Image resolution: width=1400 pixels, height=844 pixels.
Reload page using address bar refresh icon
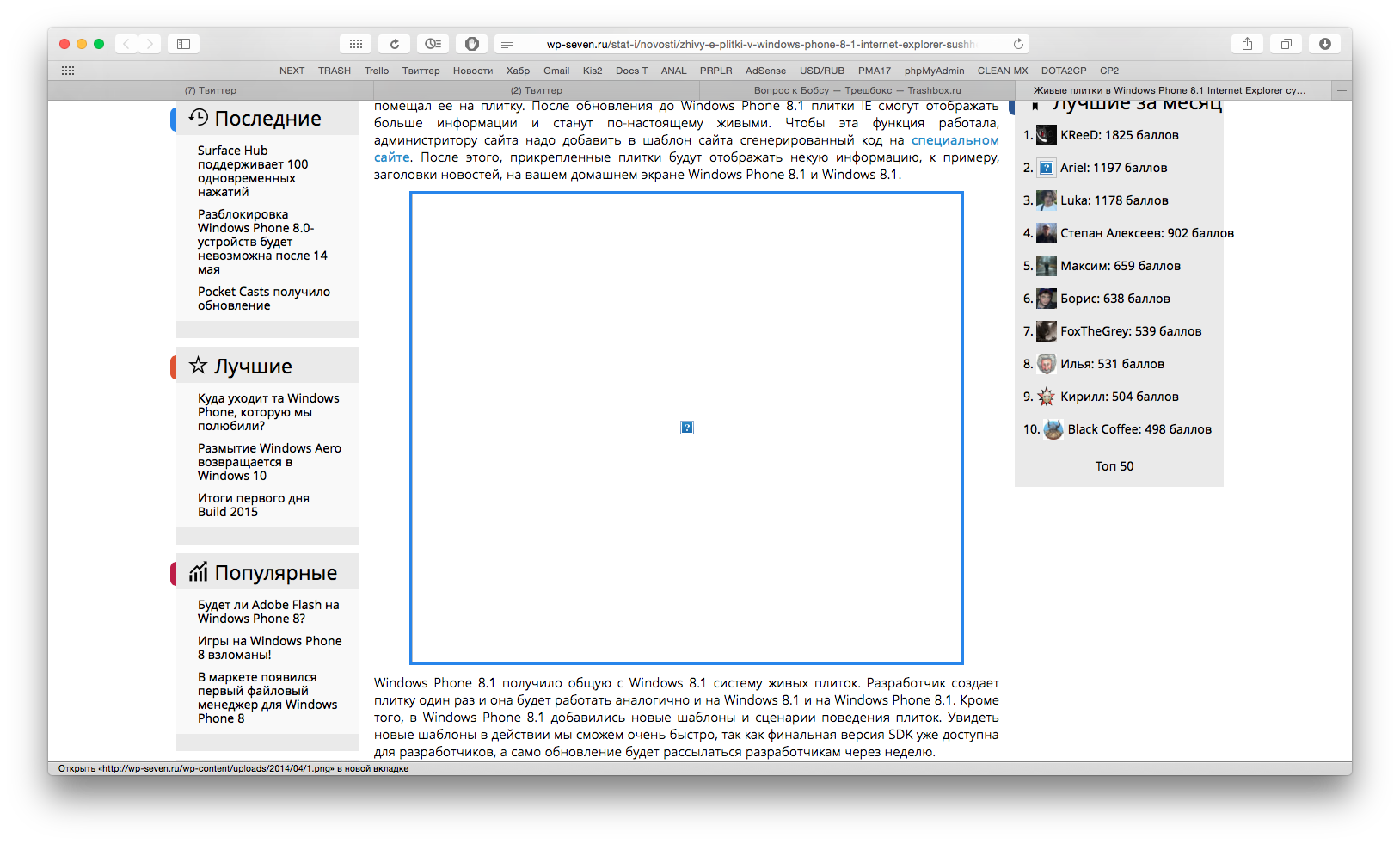pos(1018,44)
